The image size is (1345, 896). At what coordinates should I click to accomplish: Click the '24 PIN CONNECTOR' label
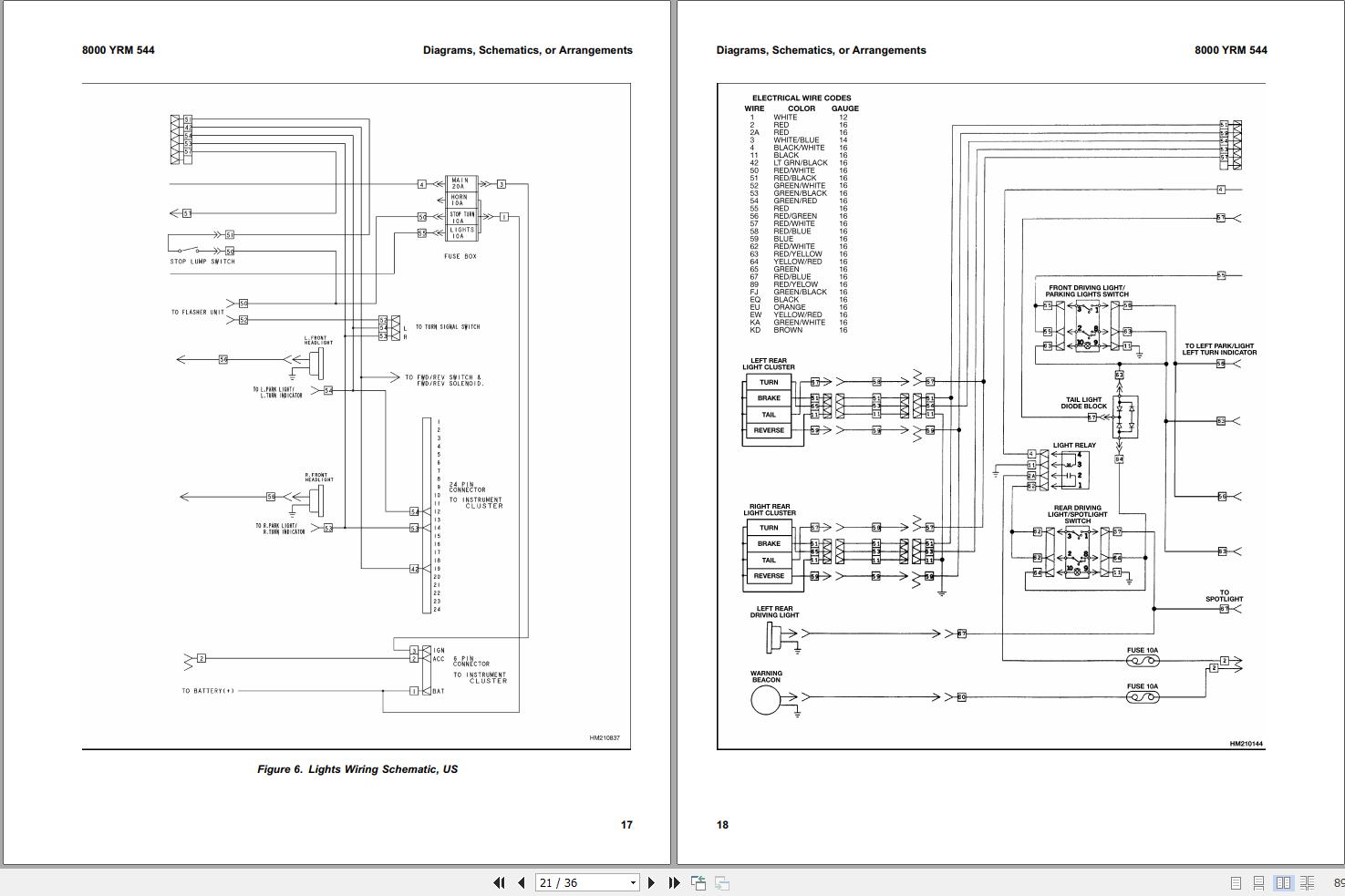467,487
